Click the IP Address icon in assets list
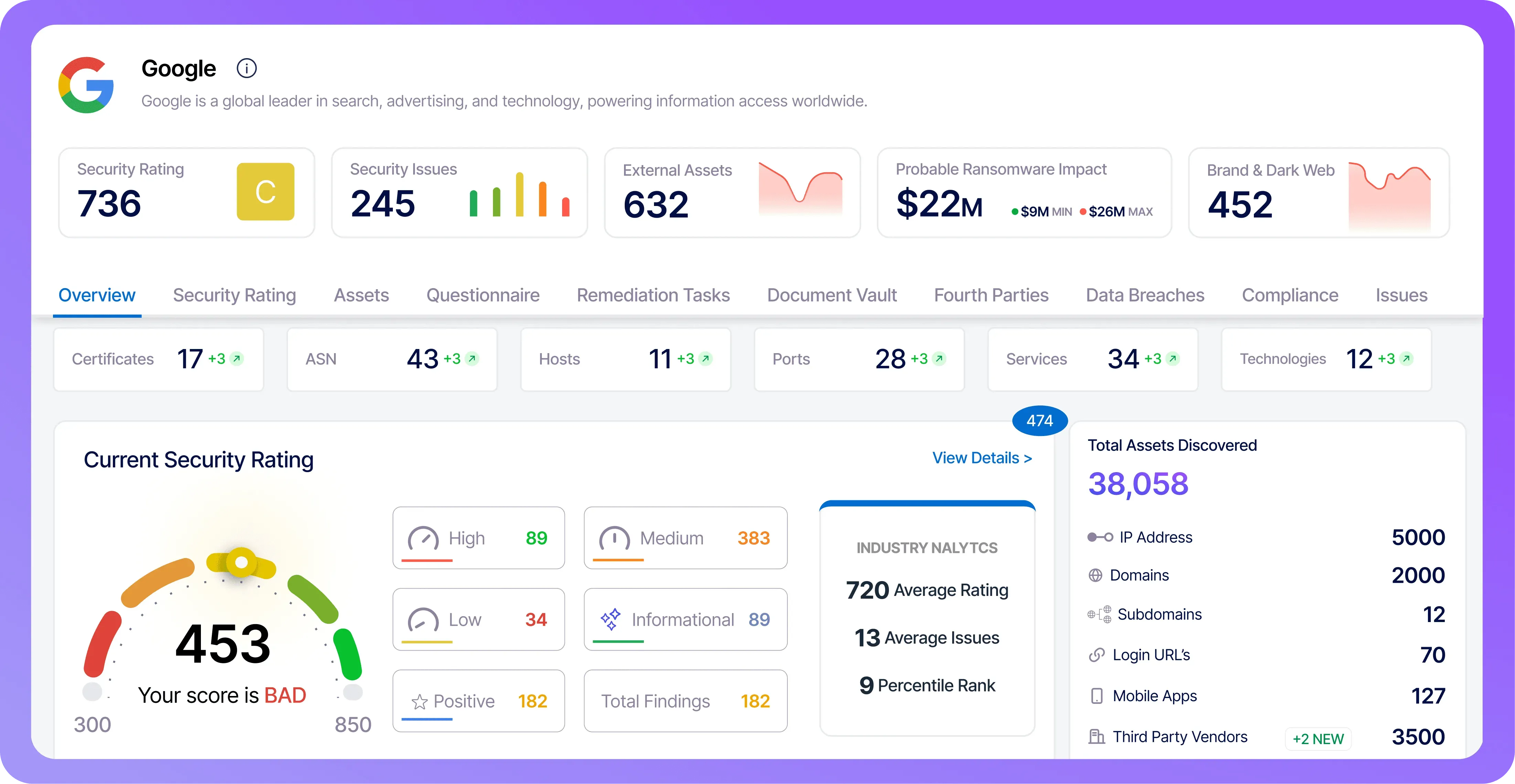 coord(1099,536)
